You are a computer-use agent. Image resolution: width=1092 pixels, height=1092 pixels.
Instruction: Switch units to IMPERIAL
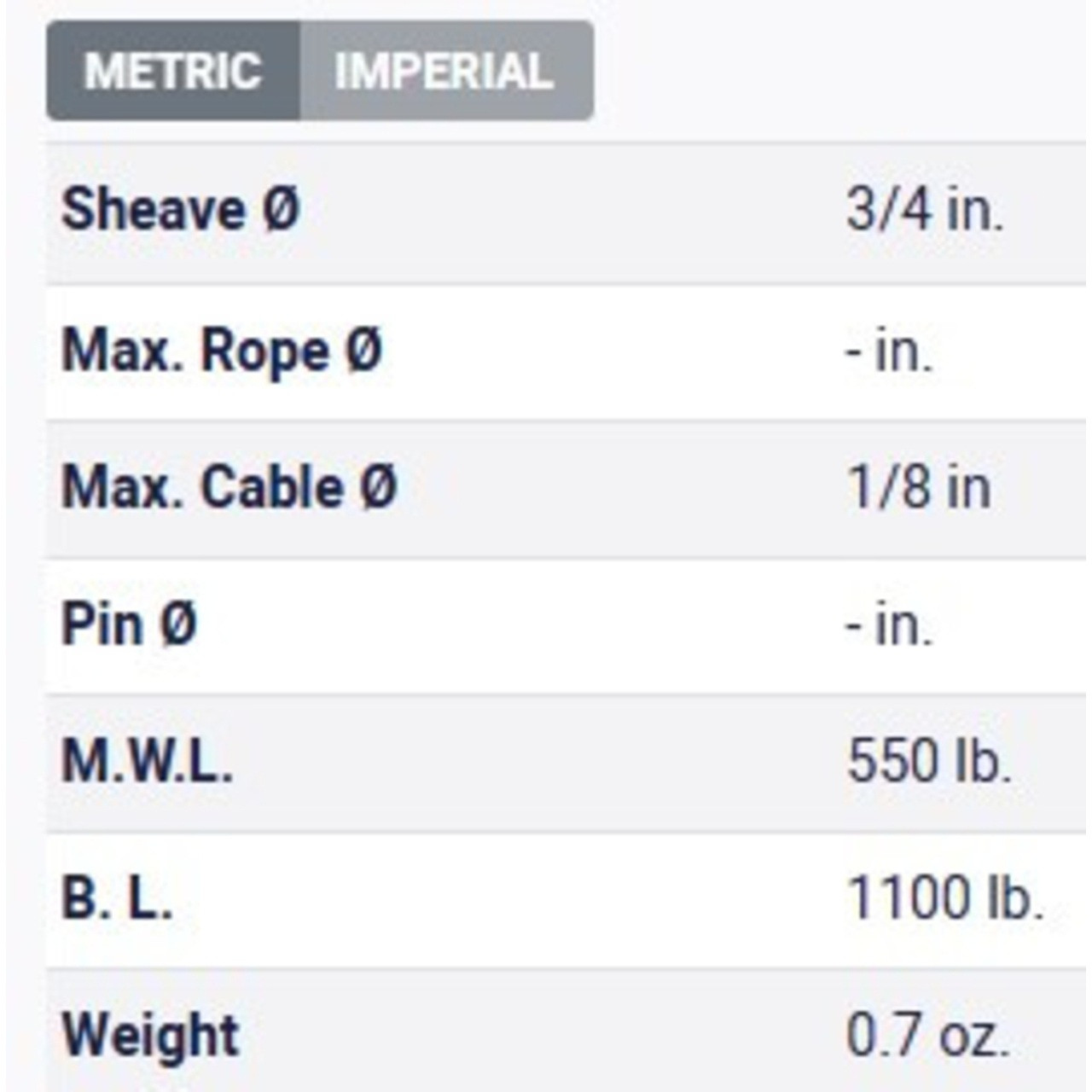pyautogui.click(x=446, y=71)
